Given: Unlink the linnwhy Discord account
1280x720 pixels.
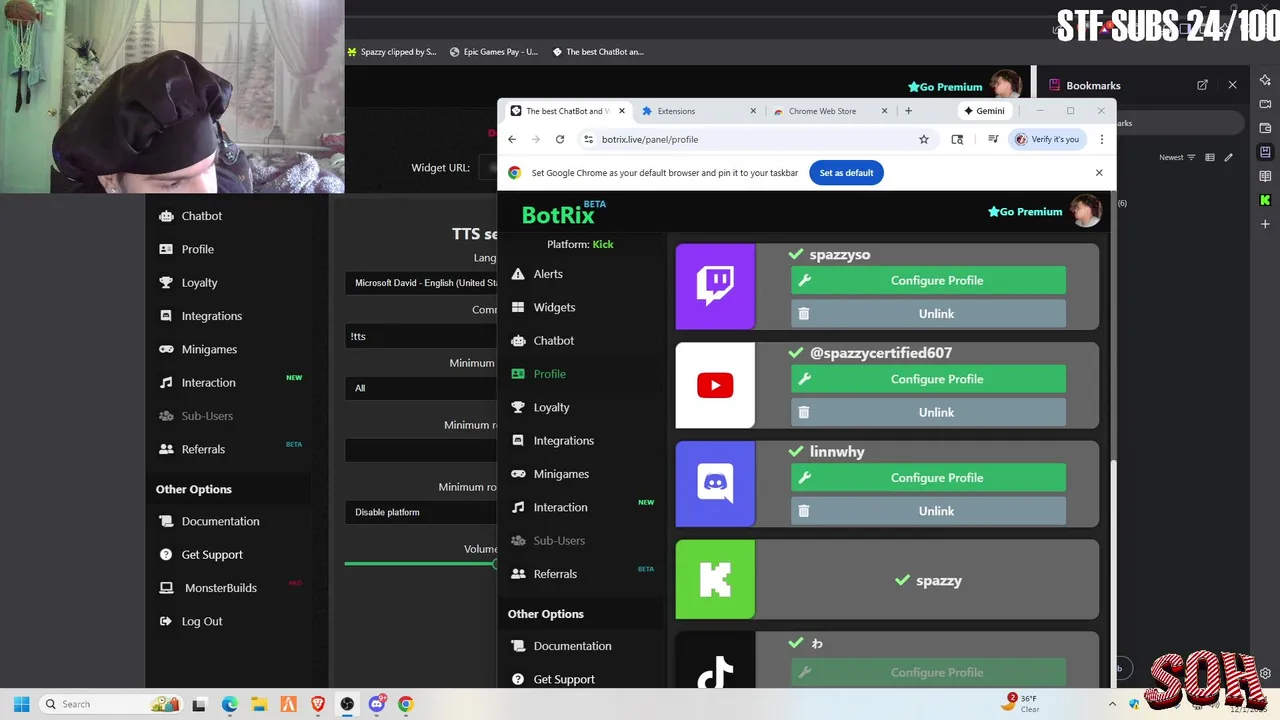Looking at the screenshot, I should 928,511.
